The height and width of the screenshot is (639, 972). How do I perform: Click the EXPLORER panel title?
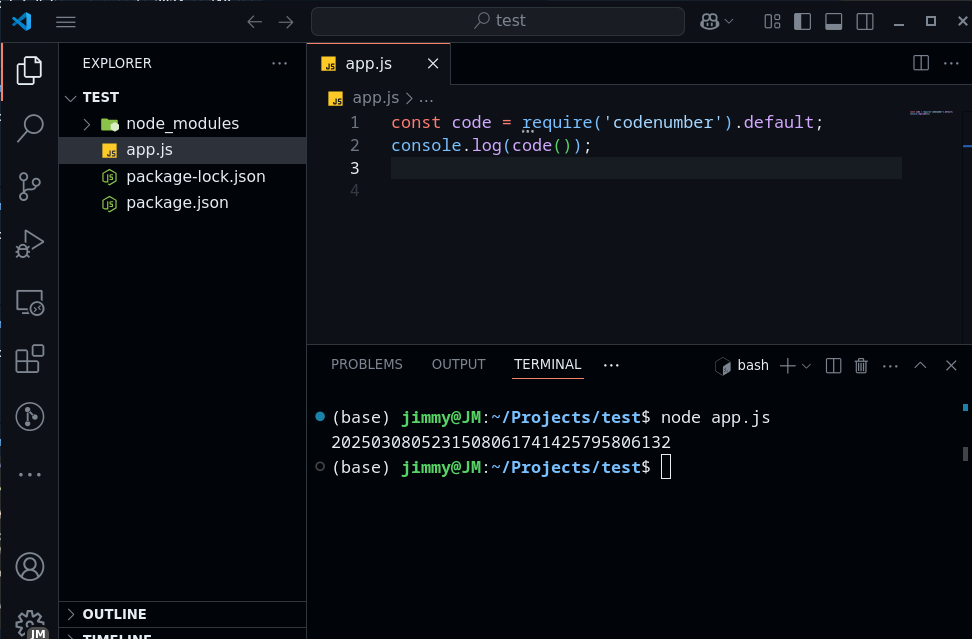pos(117,63)
